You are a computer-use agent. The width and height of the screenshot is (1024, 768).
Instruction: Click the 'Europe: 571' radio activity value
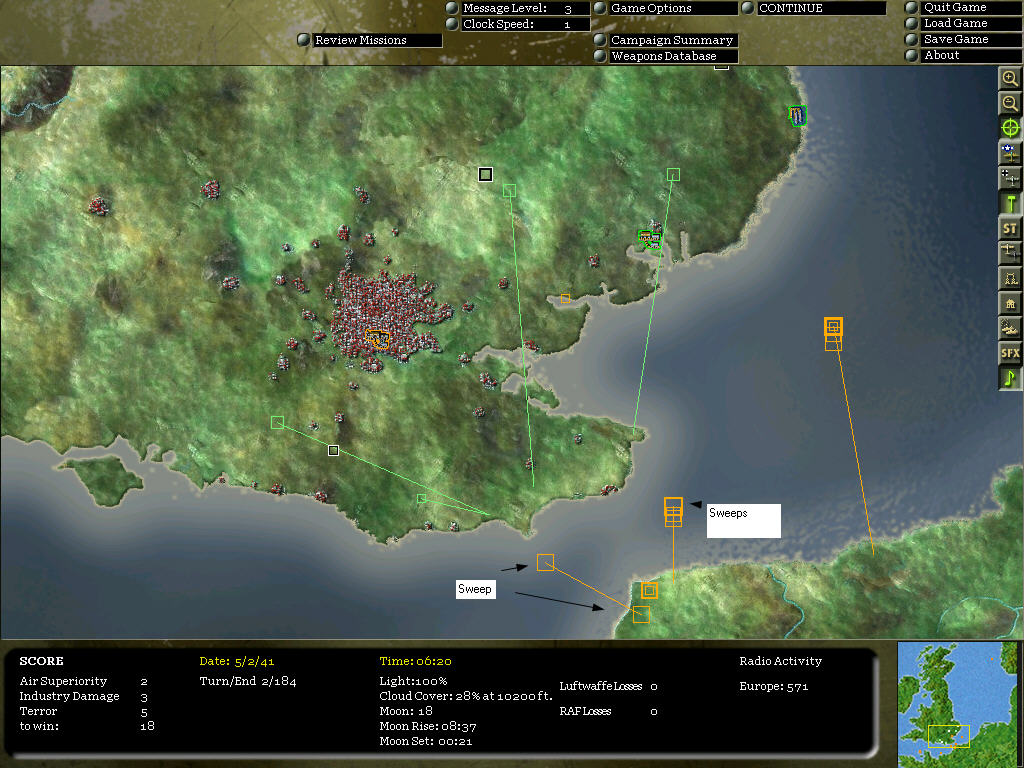pyautogui.click(x=774, y=686)
